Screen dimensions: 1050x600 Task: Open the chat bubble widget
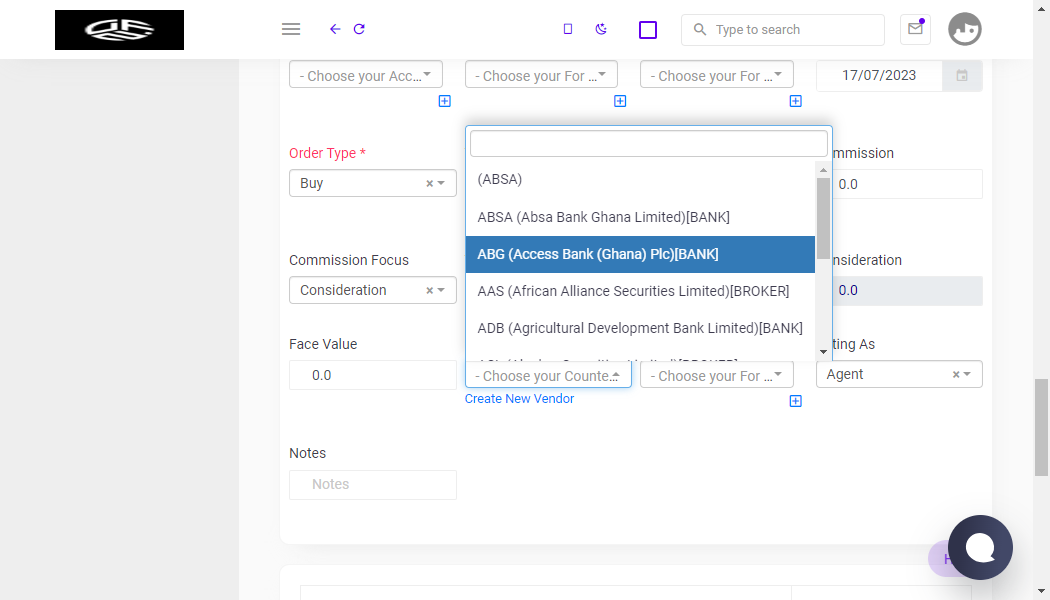[980, 547]
